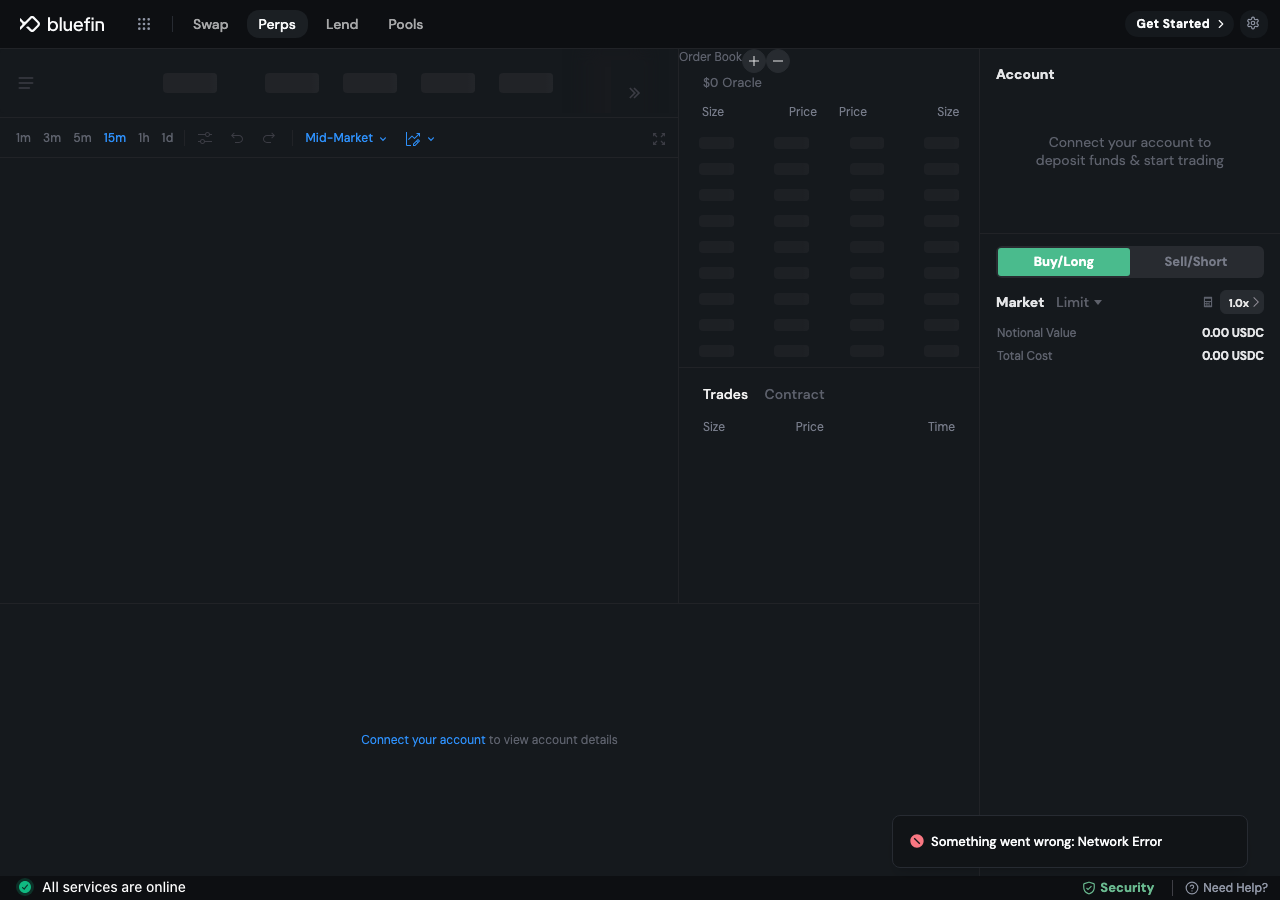
Task: Open chart indicator settings icon
Action: (205, 138)
